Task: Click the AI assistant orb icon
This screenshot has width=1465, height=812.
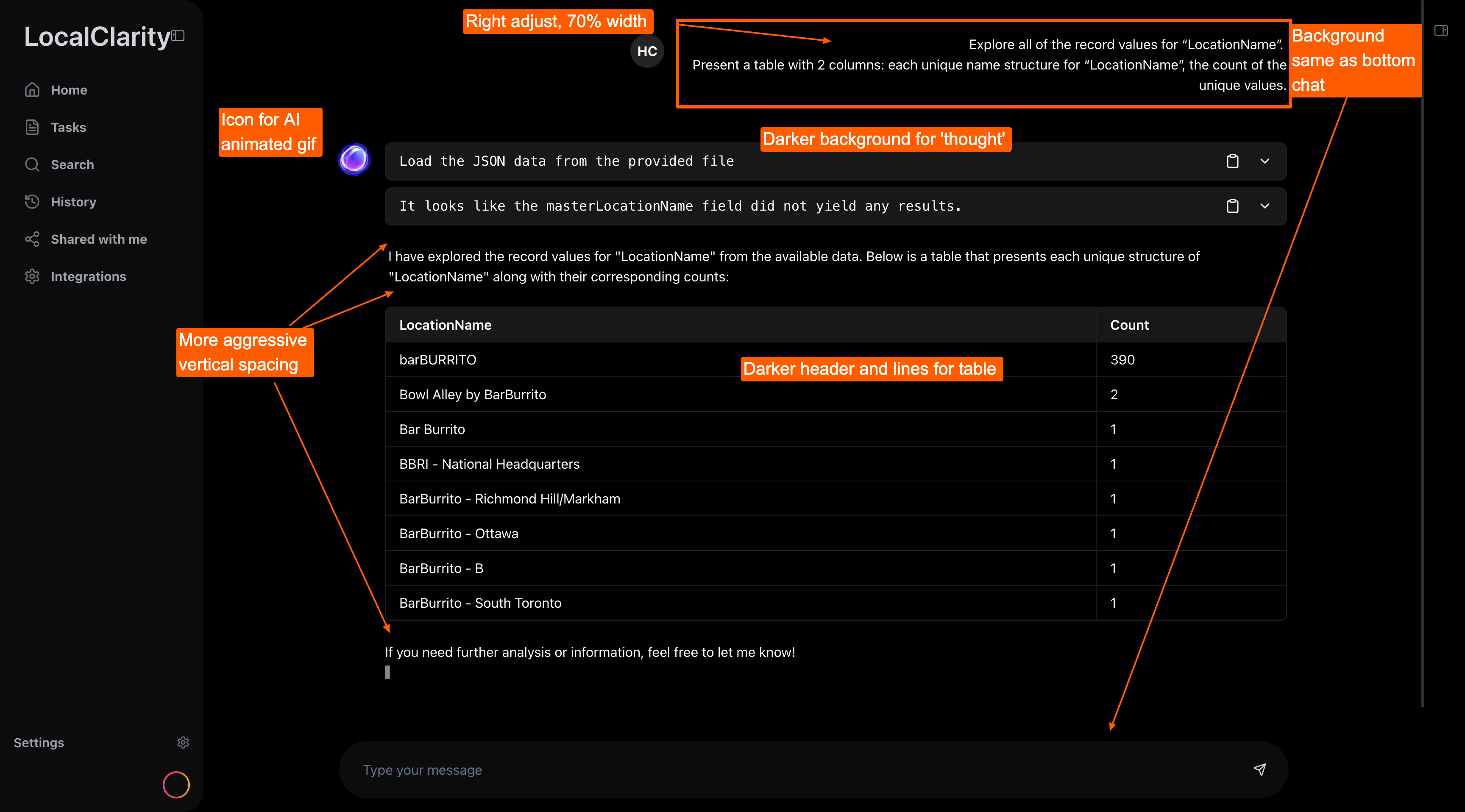Action: tap(354, 159)
